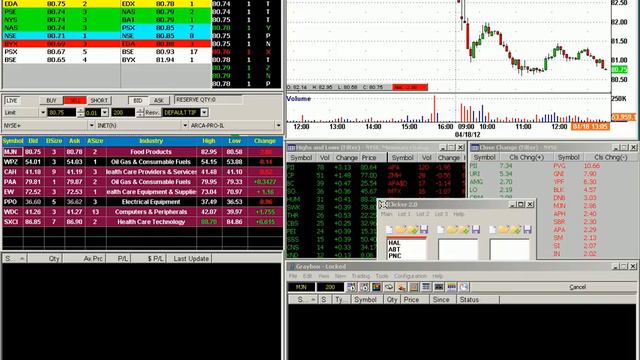This screenshot has height=360, width=640.
Task: Open Trading menu in Graybox window
Action: click(x=360, y=276)
